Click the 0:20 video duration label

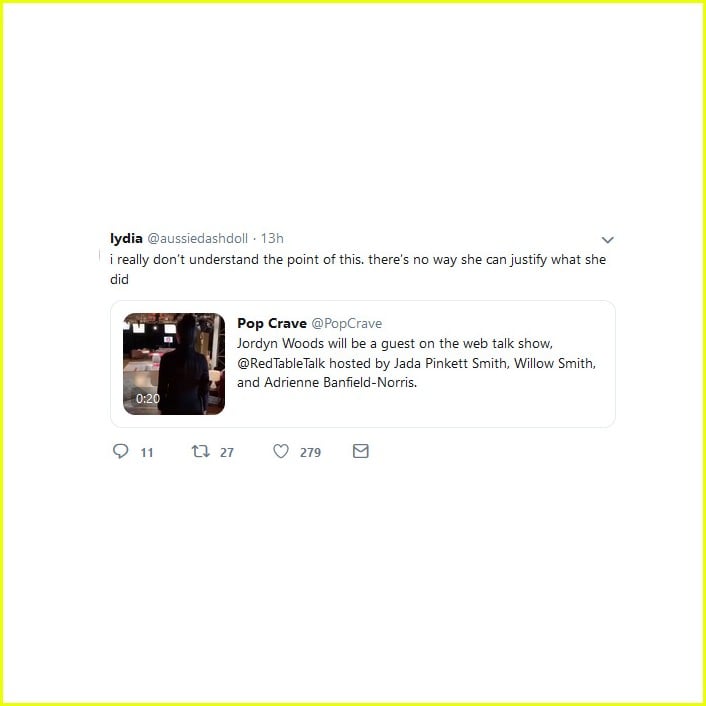(x=148, y=398)
